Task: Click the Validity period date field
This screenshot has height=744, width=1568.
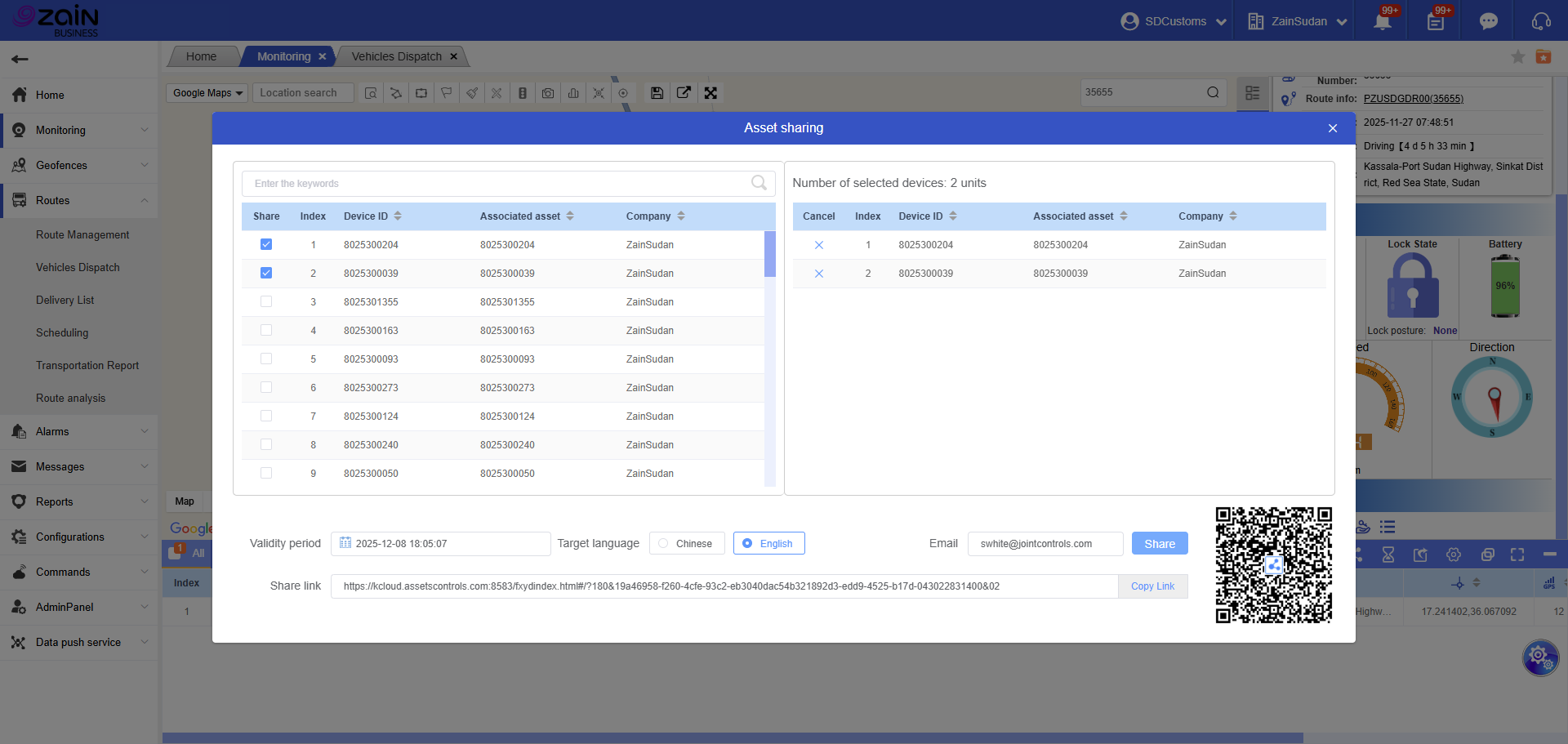Action: coord(441,543)
